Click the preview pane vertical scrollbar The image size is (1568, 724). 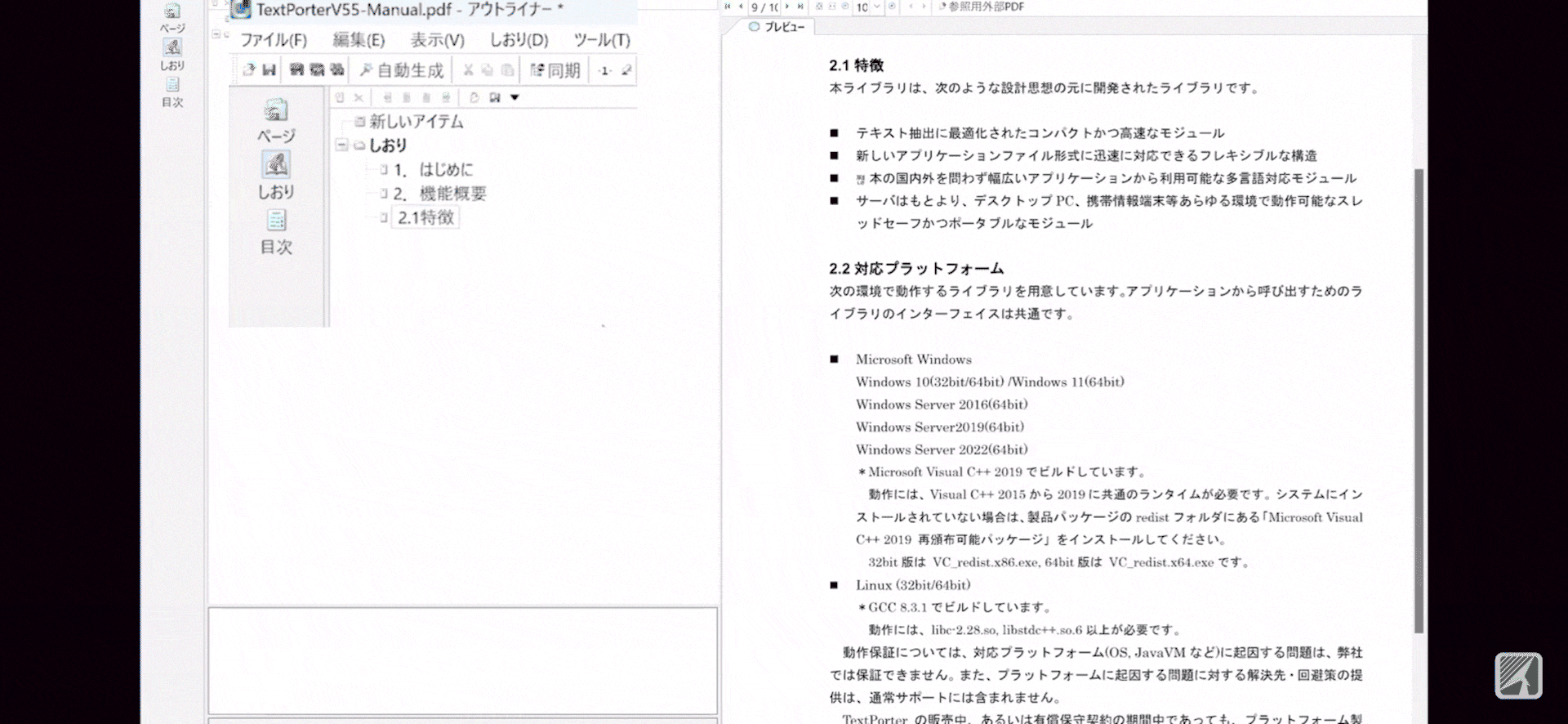pos(1419,400)
